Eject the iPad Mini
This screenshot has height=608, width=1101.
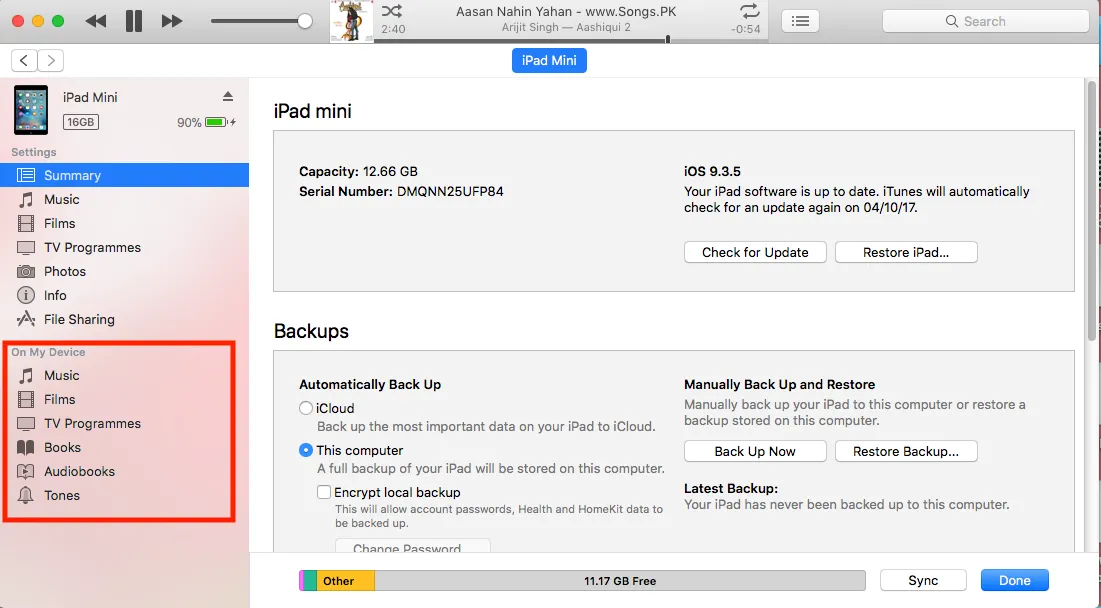click(228, 96)
